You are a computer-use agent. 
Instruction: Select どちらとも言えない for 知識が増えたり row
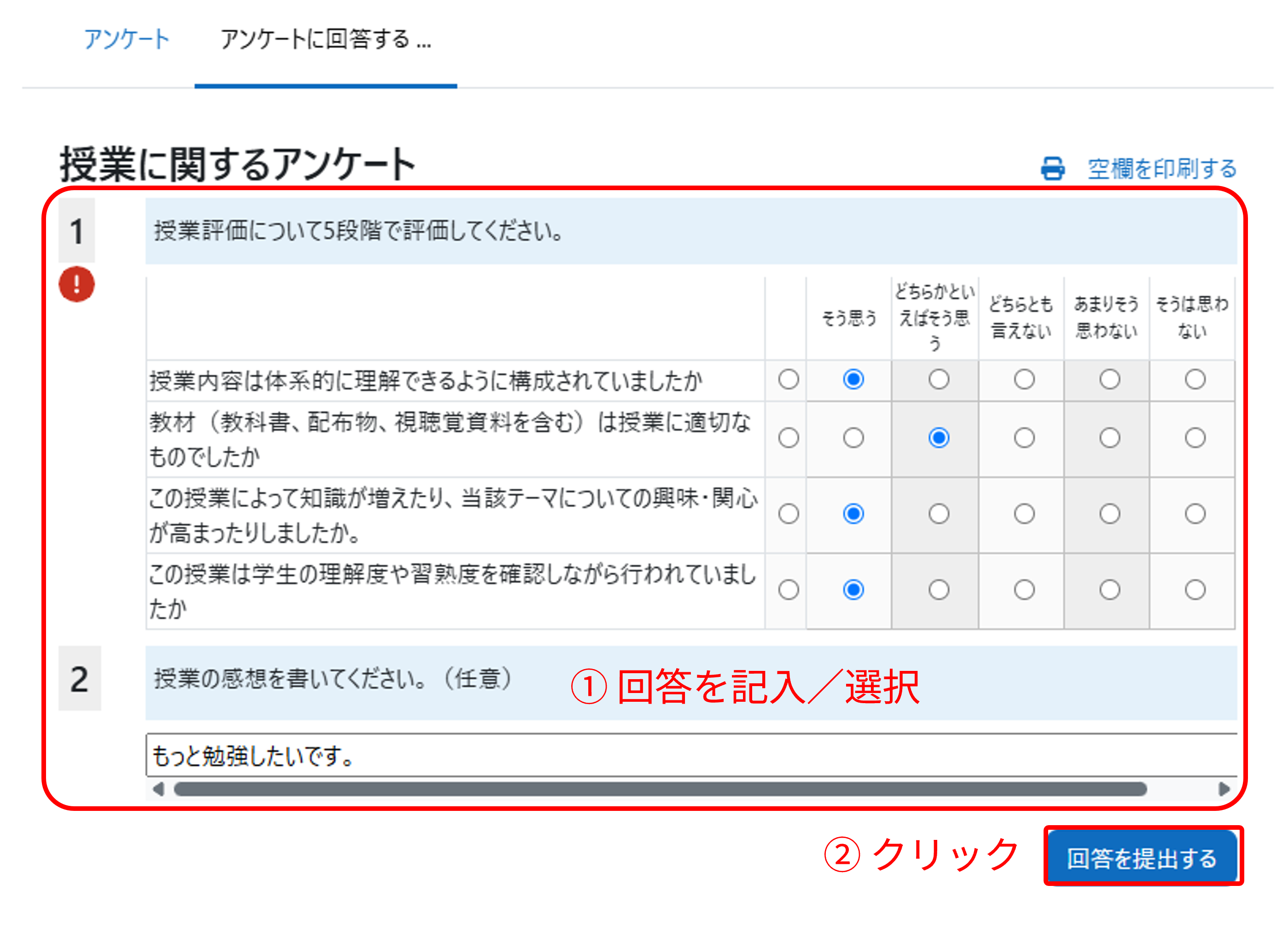(x=1024, y=513)
